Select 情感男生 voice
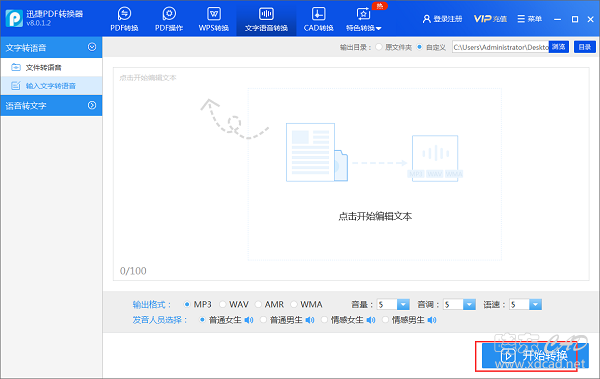The image size is (600, 379). [385, 320]
